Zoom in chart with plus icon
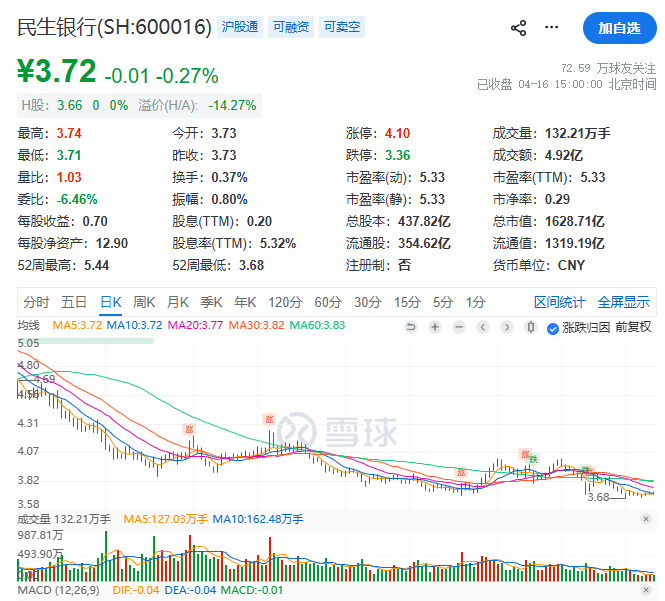 pos(435,327)
